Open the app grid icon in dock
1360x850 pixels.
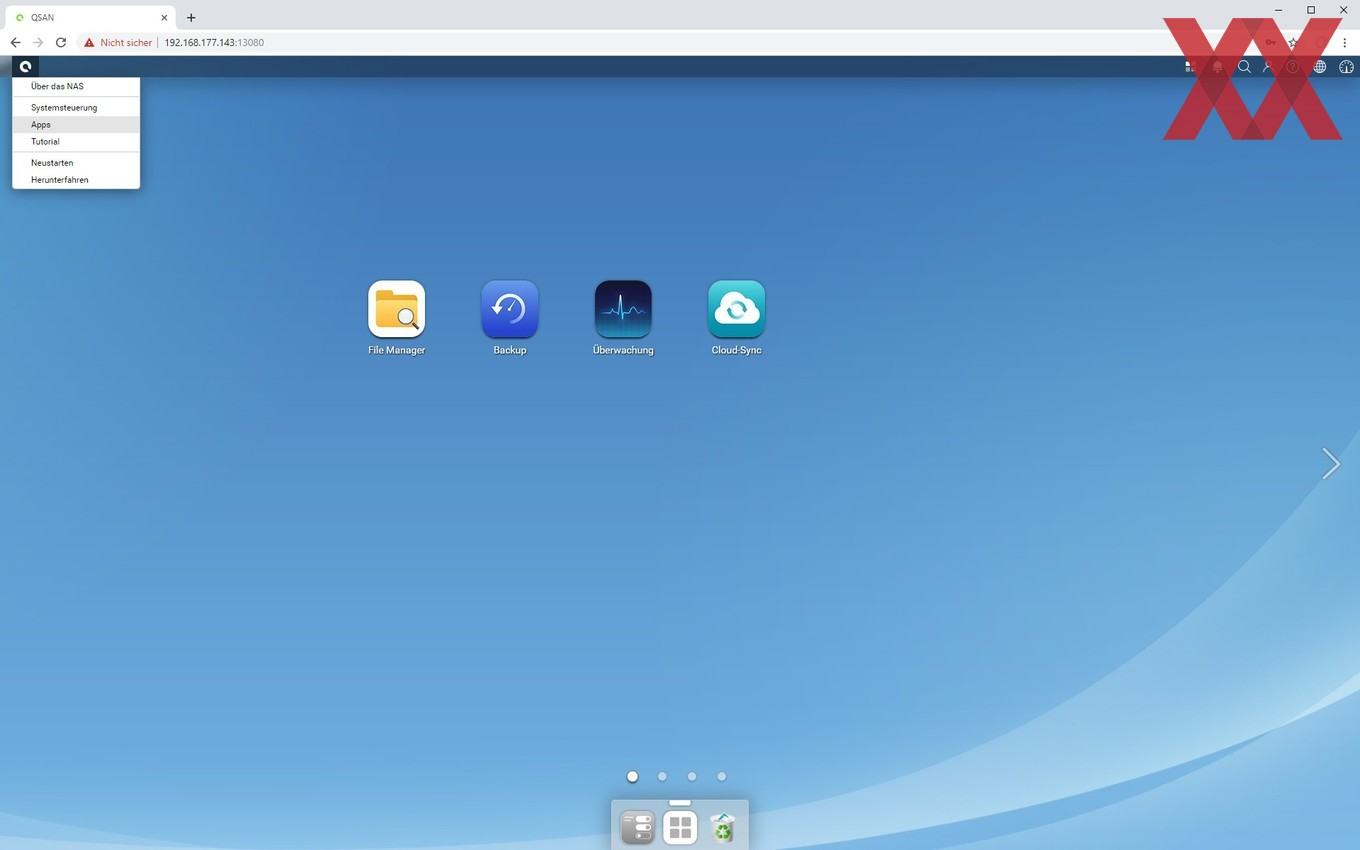tap(680, 828)
